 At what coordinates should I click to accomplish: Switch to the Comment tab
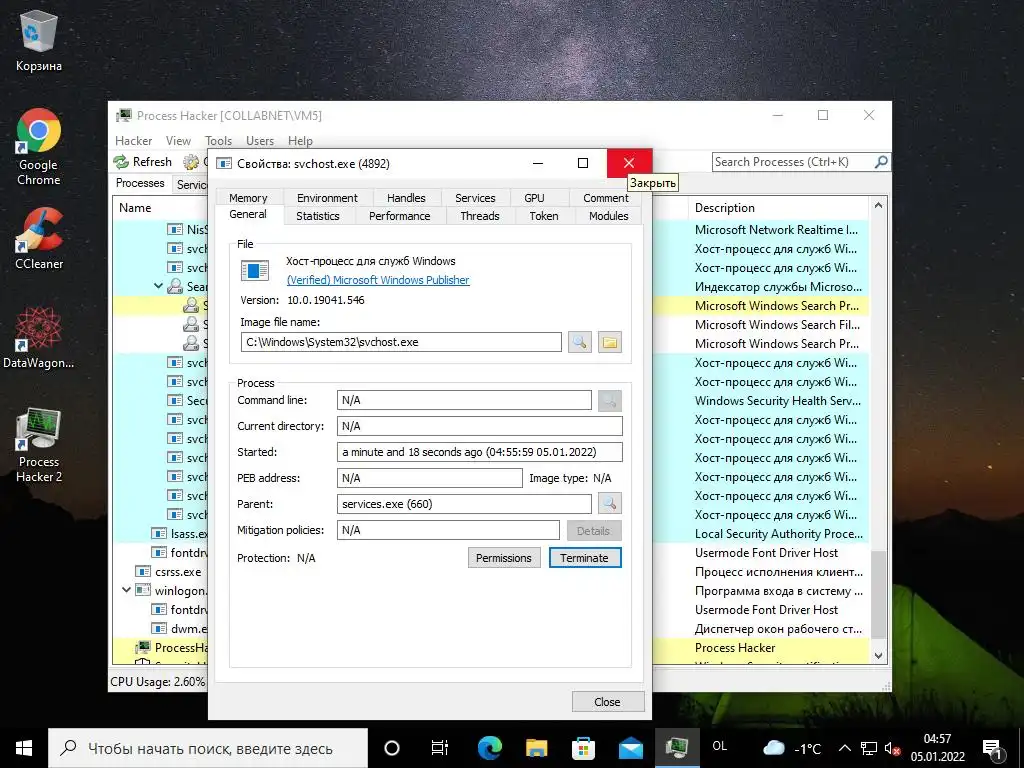click(x=605, y=198)
